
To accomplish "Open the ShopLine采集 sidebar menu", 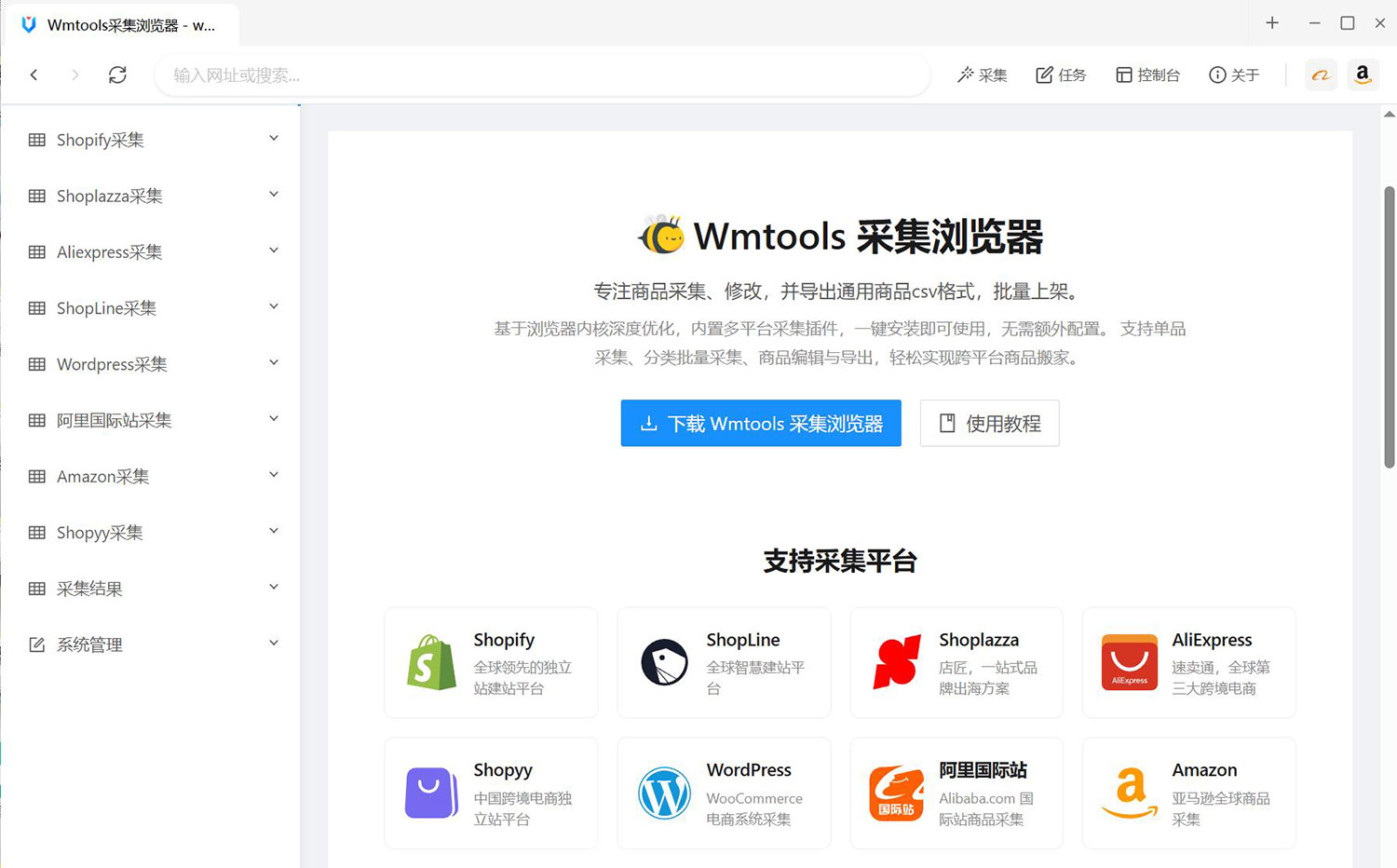I will pyautogui.click(x=151, y=308).
